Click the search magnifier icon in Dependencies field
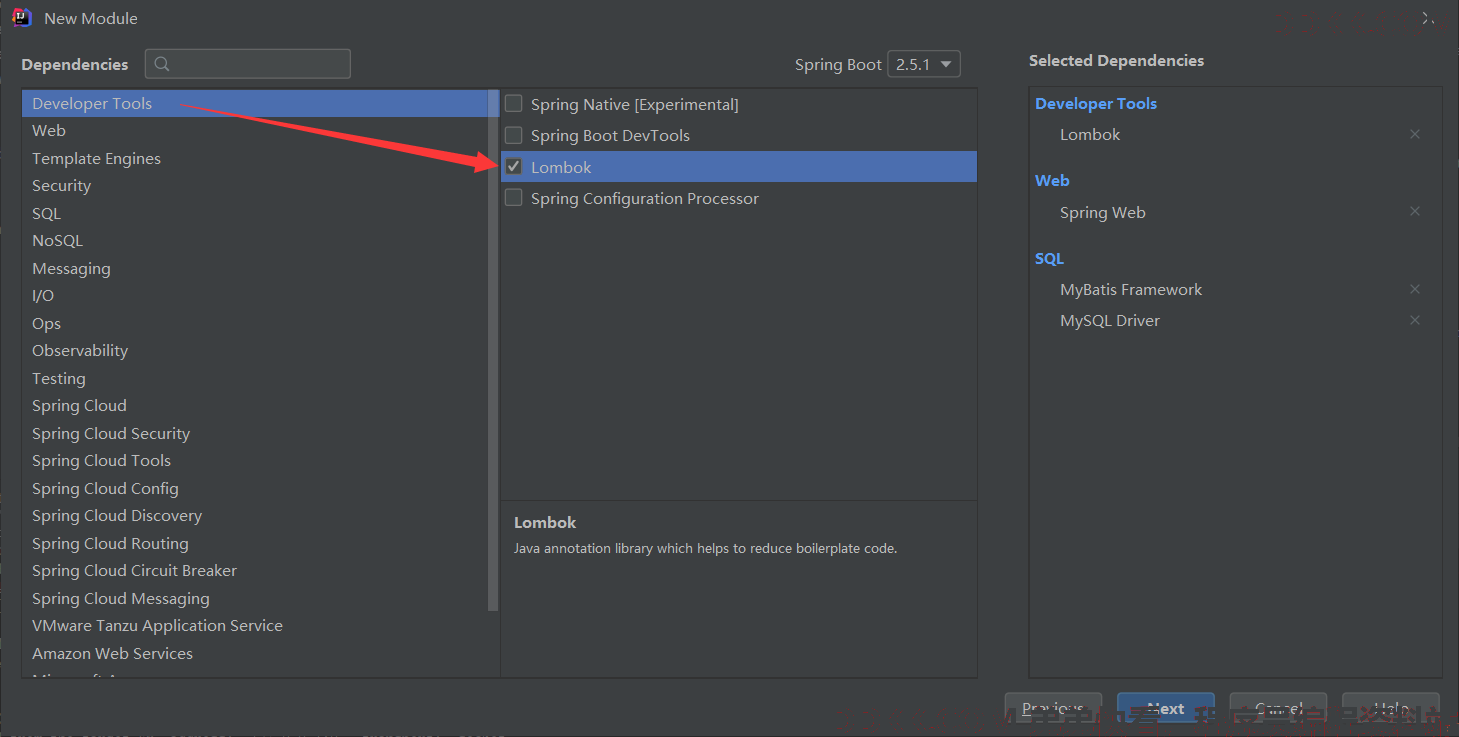Viewport: 1459px width, 737px height. [162, 64]
